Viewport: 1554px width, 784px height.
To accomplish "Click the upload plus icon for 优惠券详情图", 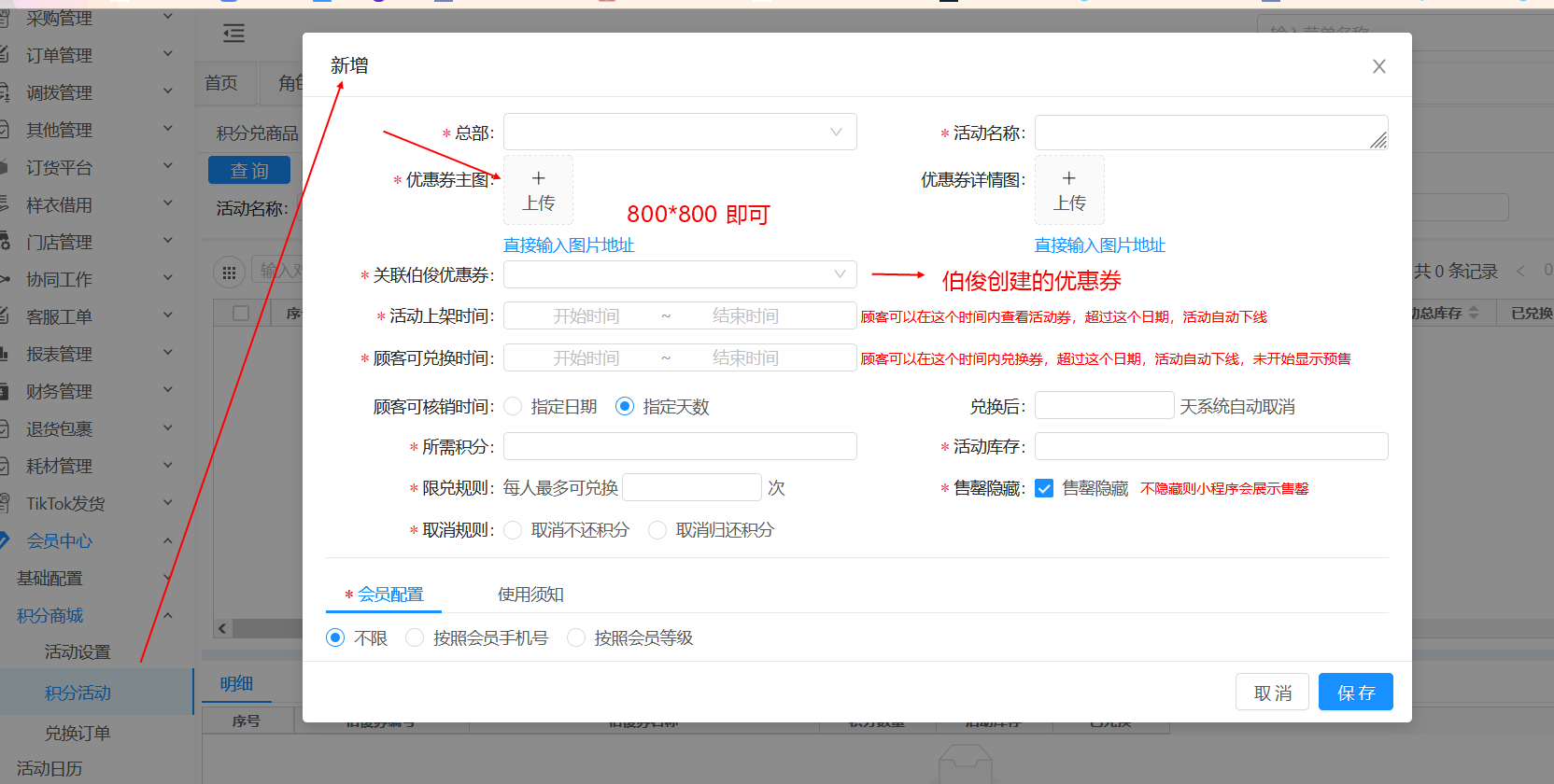I will click(x=1069, y=179).
